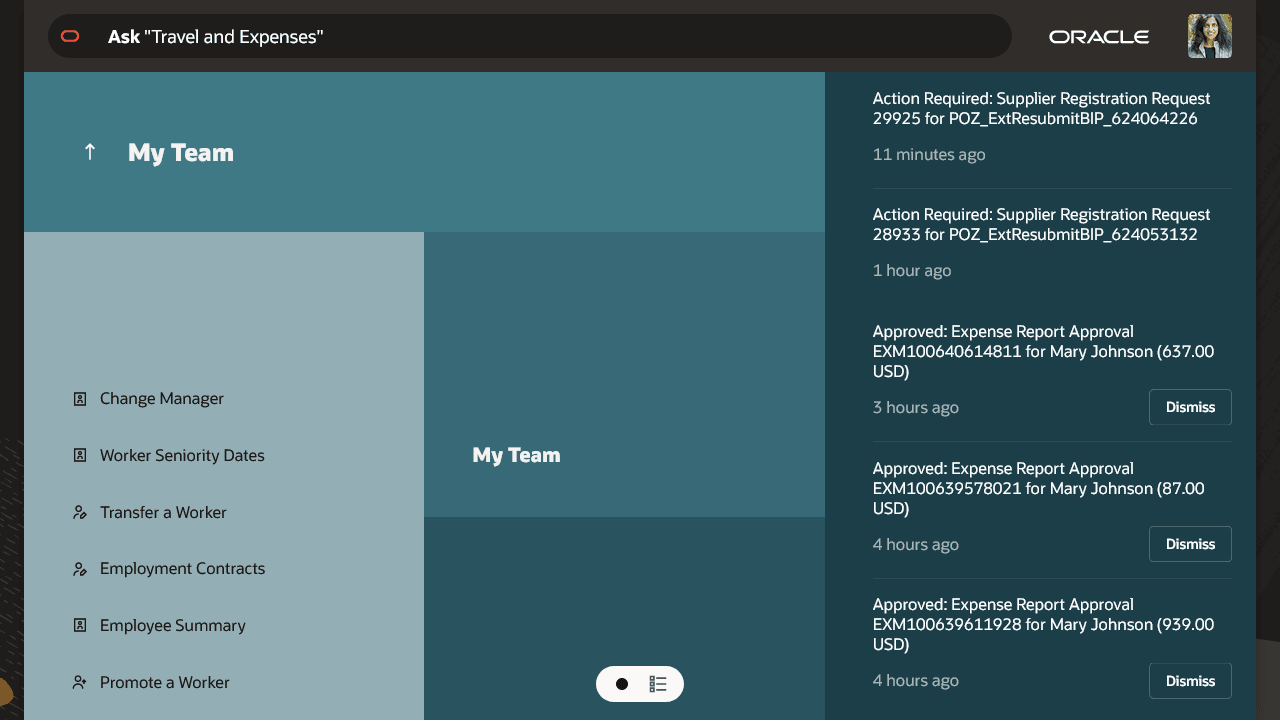The image size is (1280, 720).
Task: Collapse the panel with the up arrow
Action: point(89,152)
